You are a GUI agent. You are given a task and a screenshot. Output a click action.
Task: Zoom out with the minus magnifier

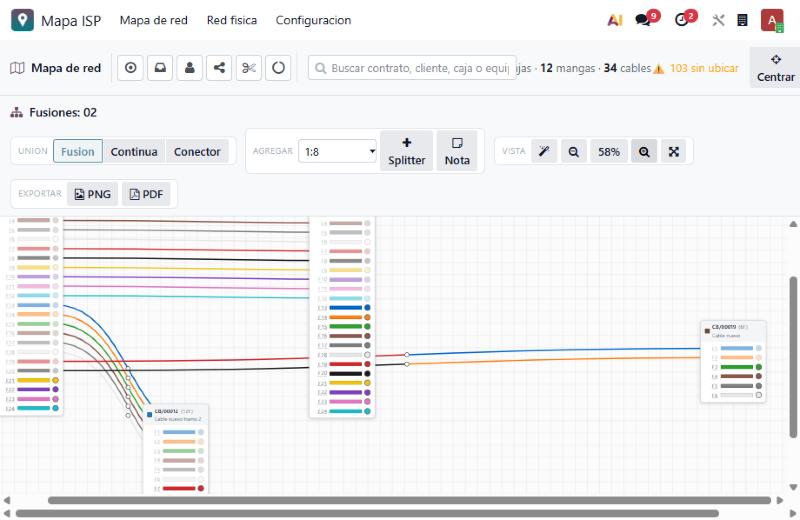pos(573,152)
